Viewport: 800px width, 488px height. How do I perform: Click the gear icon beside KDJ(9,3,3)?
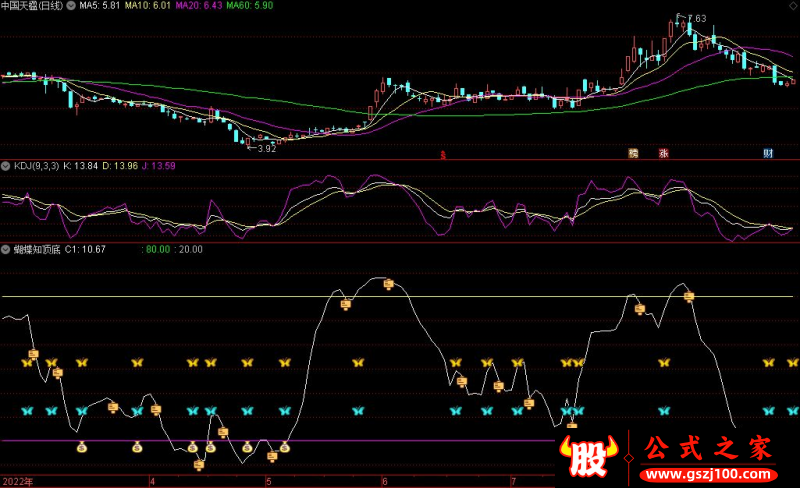(6, 164)
